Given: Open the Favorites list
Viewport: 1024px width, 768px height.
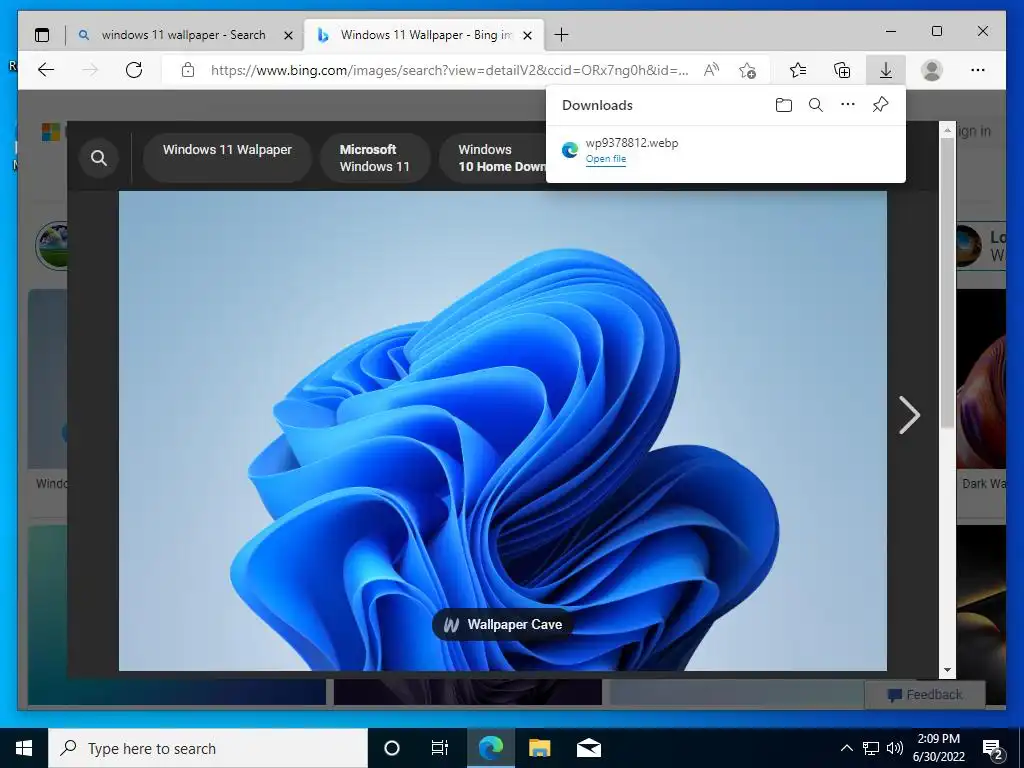Looking at the screenshot, I should [x=797, y=70].
